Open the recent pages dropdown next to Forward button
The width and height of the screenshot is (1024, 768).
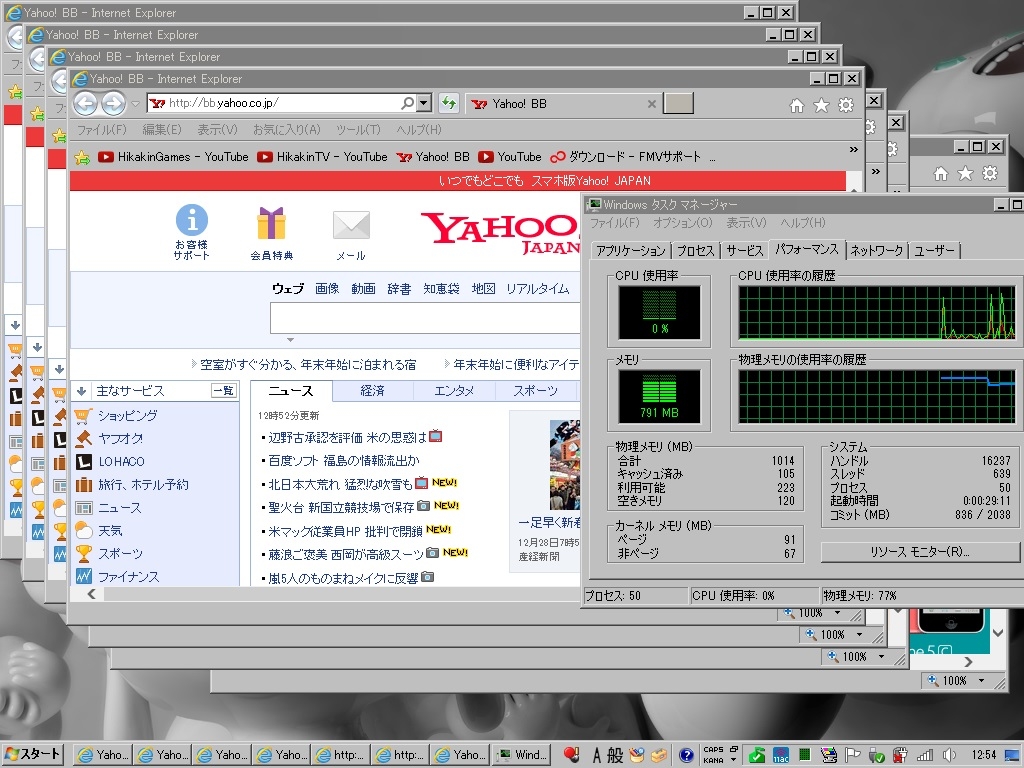coord(135,103)
